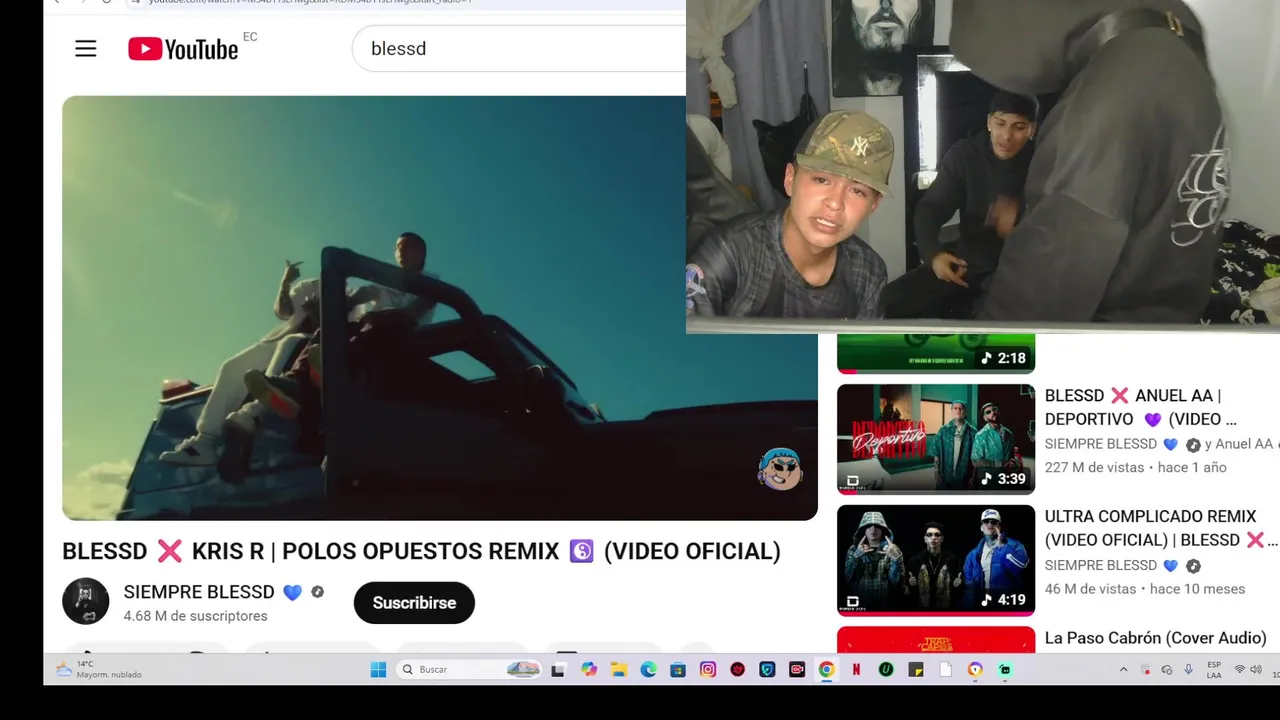Open channel SIEMPRE BLESSD under the DEPORTIVO video
Viewport: 1280px width, 720px height.
(x=1101, y=444)
